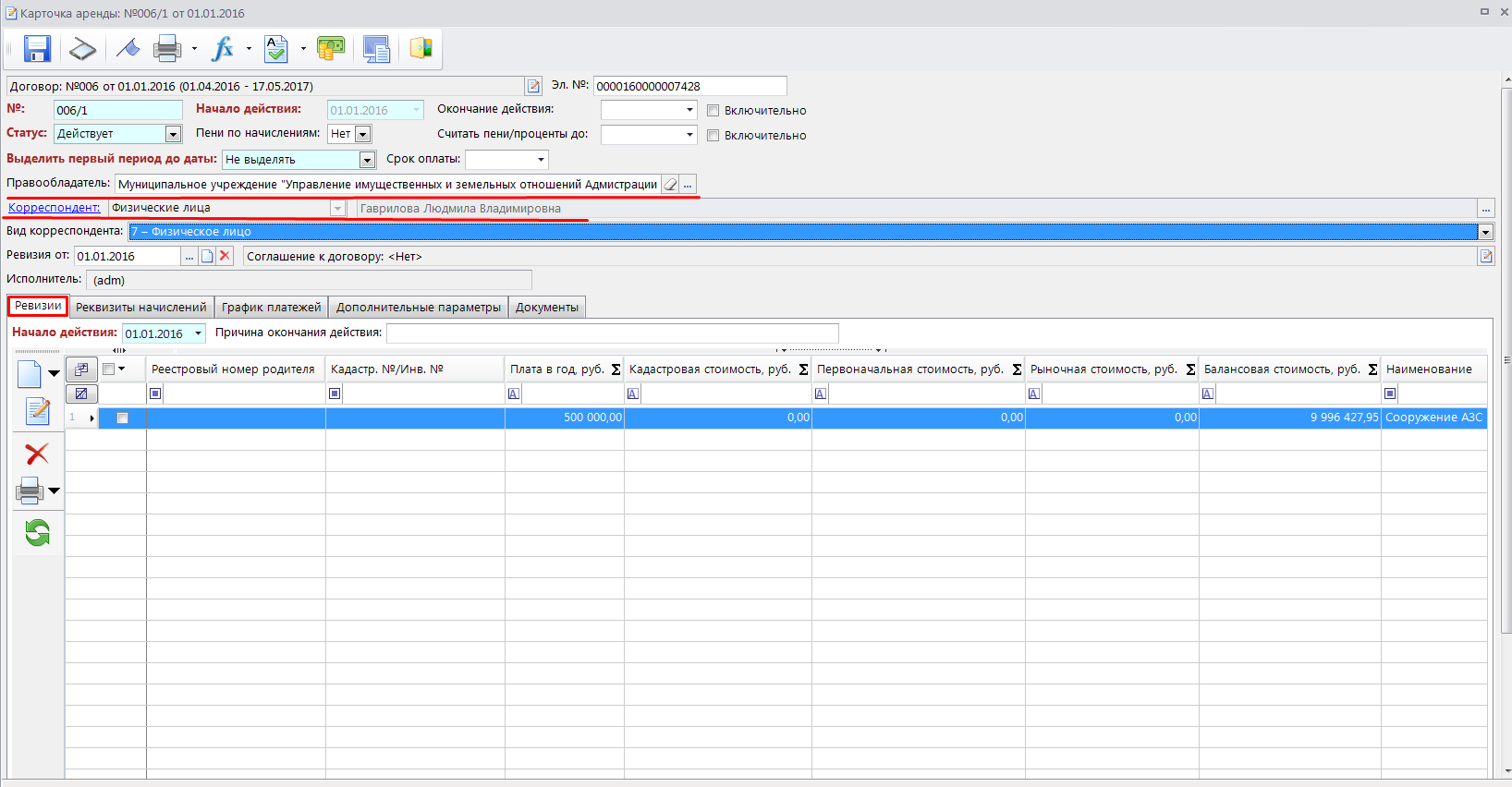Screen dimensions: 1512x787
Task: Click ellipsis button at end of Корреспондент row
Action: 1486,209
